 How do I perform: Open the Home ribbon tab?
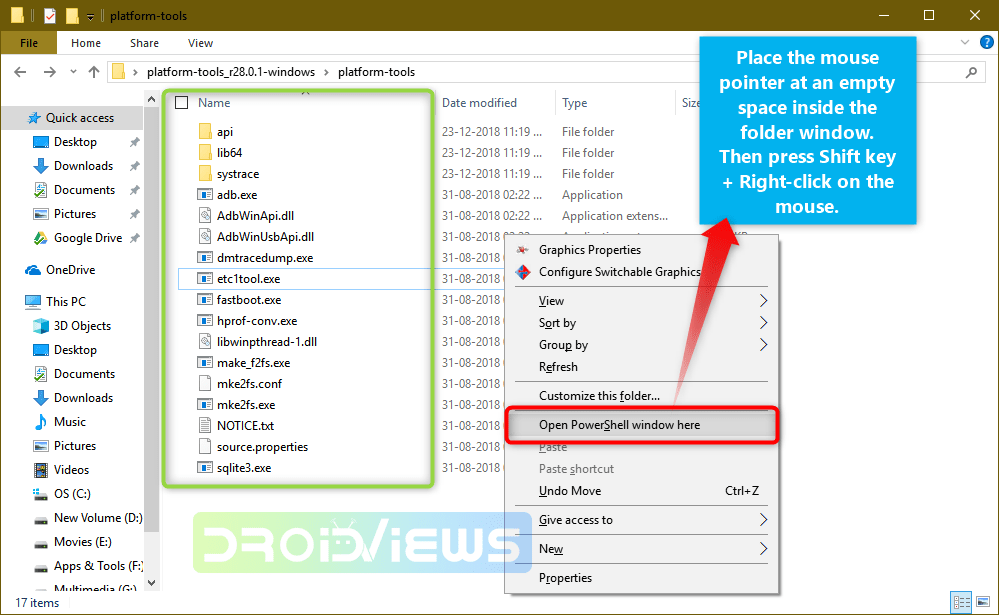point(86,43)
